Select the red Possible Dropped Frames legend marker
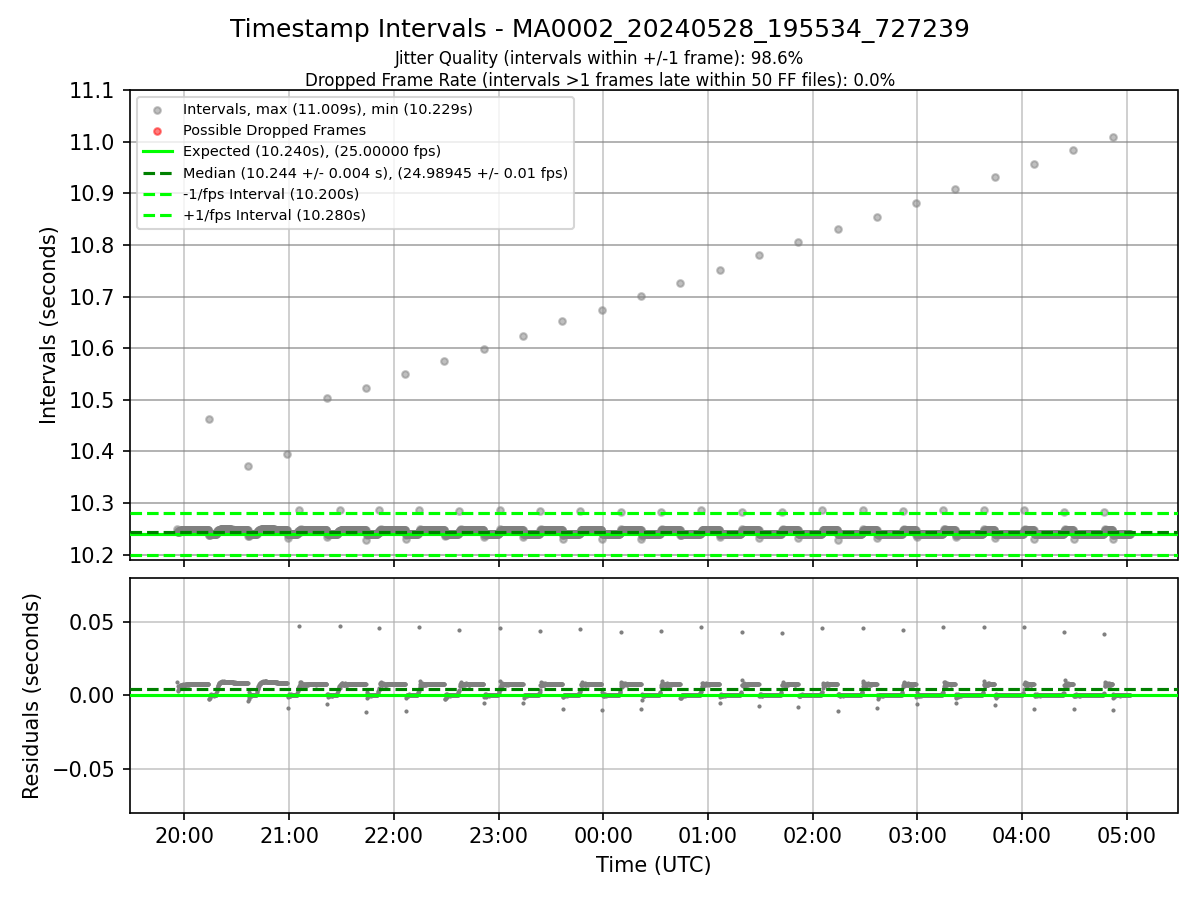The width and height of the screenshot is (1200, 900). point(157,130)
